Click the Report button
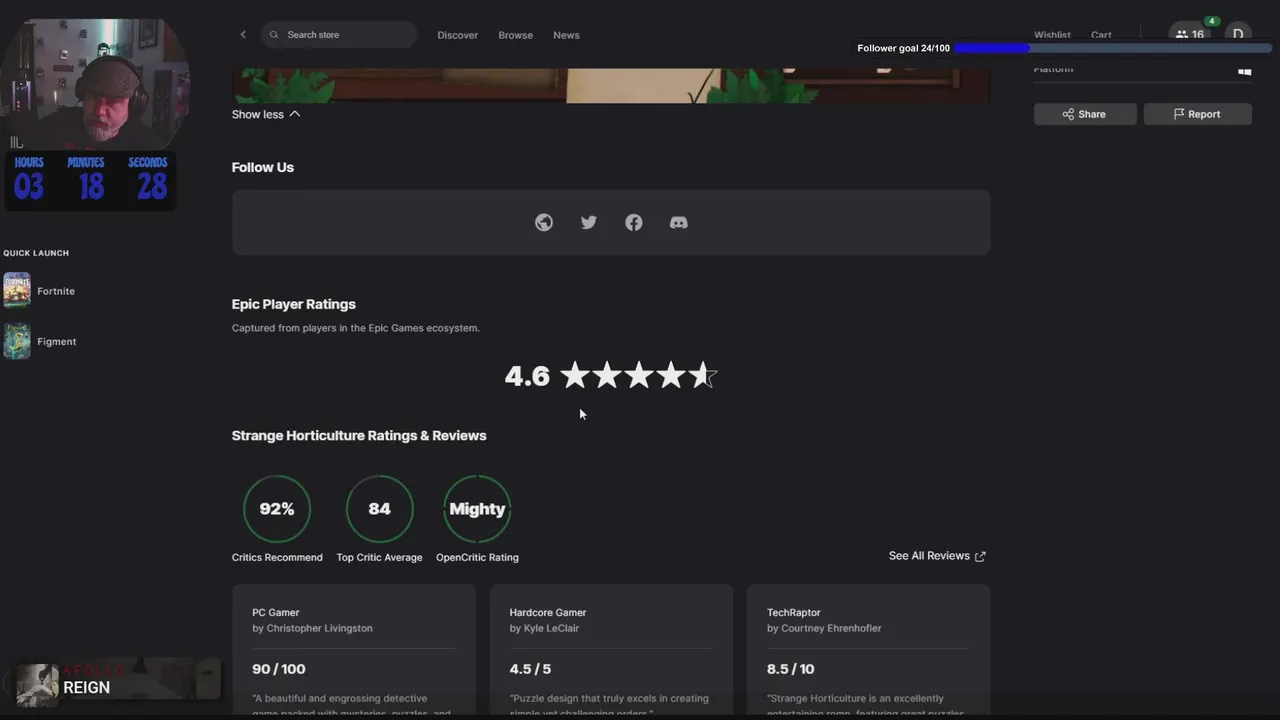This screenshot has width=1280, height=720. [1198, 114]
